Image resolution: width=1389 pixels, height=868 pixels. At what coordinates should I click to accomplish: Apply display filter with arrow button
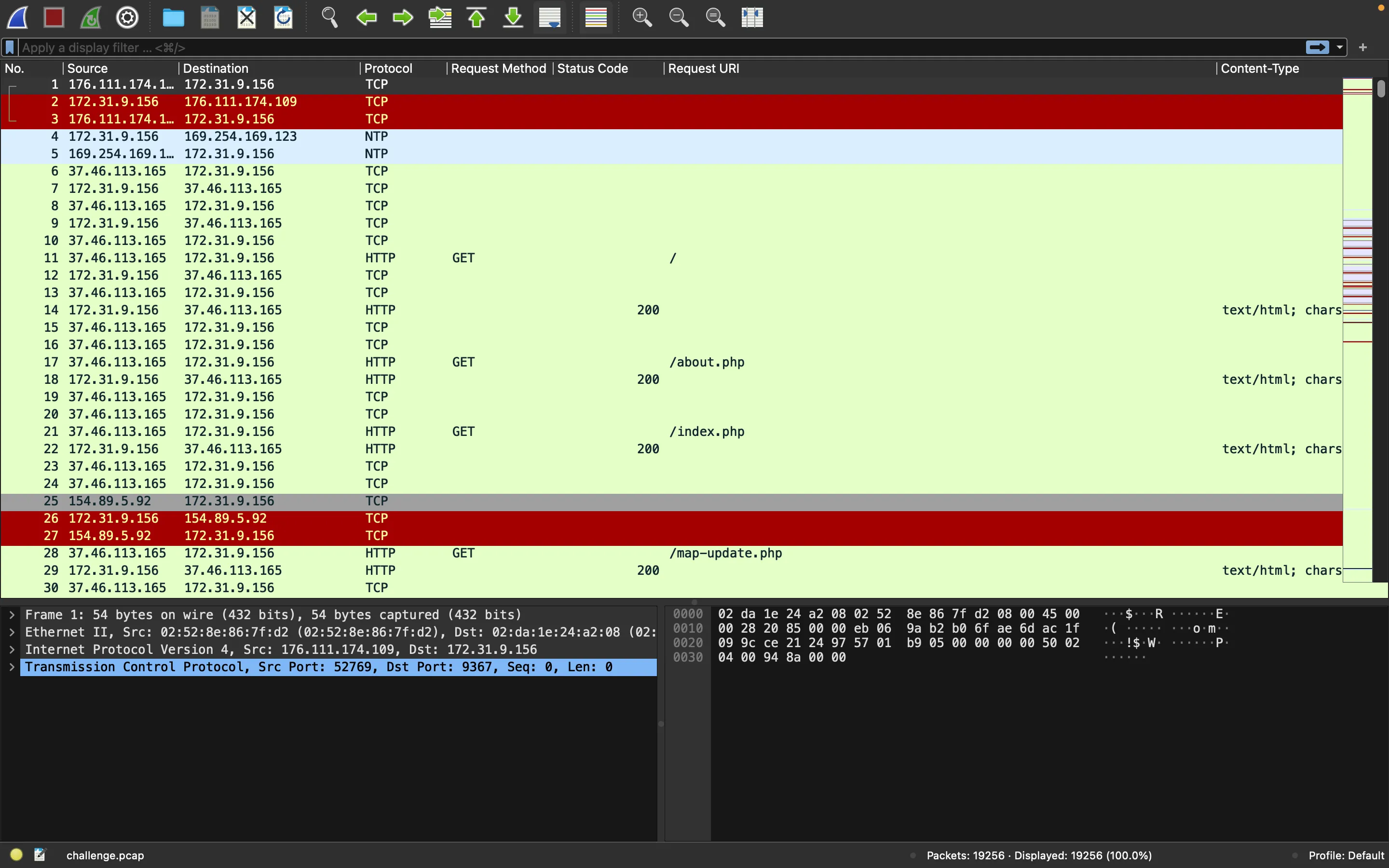1317,47
